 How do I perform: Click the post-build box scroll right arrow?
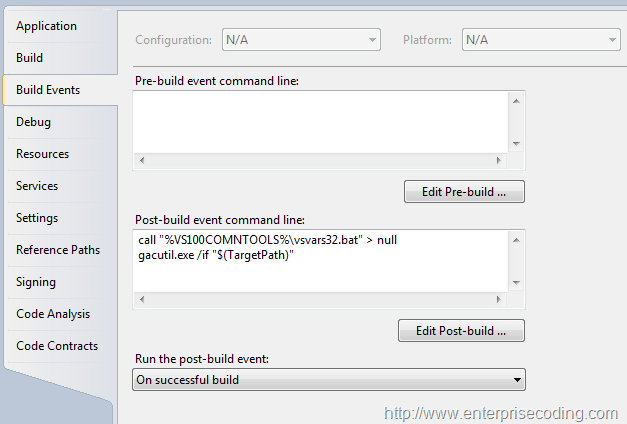pos(498,299)
